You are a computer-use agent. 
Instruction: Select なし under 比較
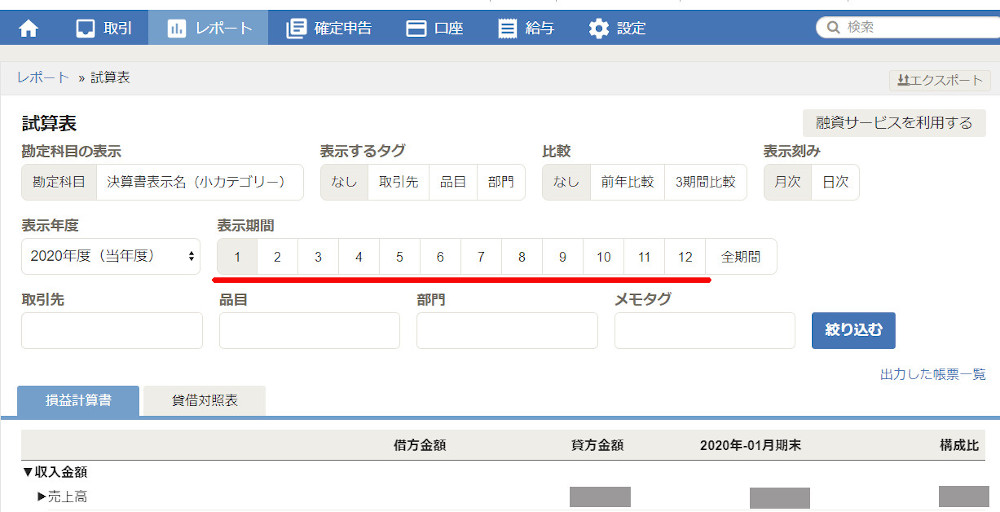(566, 182)
